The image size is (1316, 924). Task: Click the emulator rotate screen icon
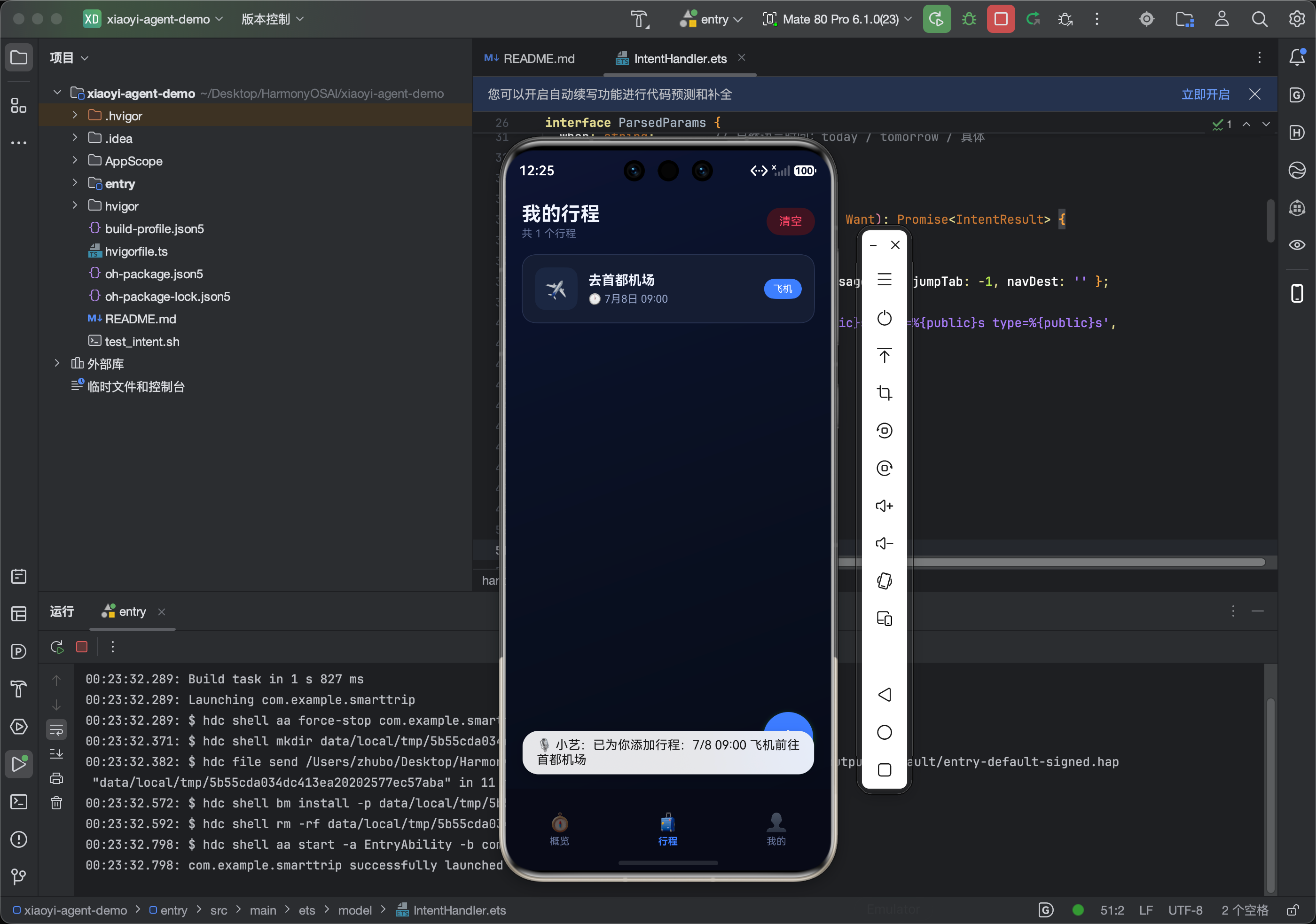point(885,580)
